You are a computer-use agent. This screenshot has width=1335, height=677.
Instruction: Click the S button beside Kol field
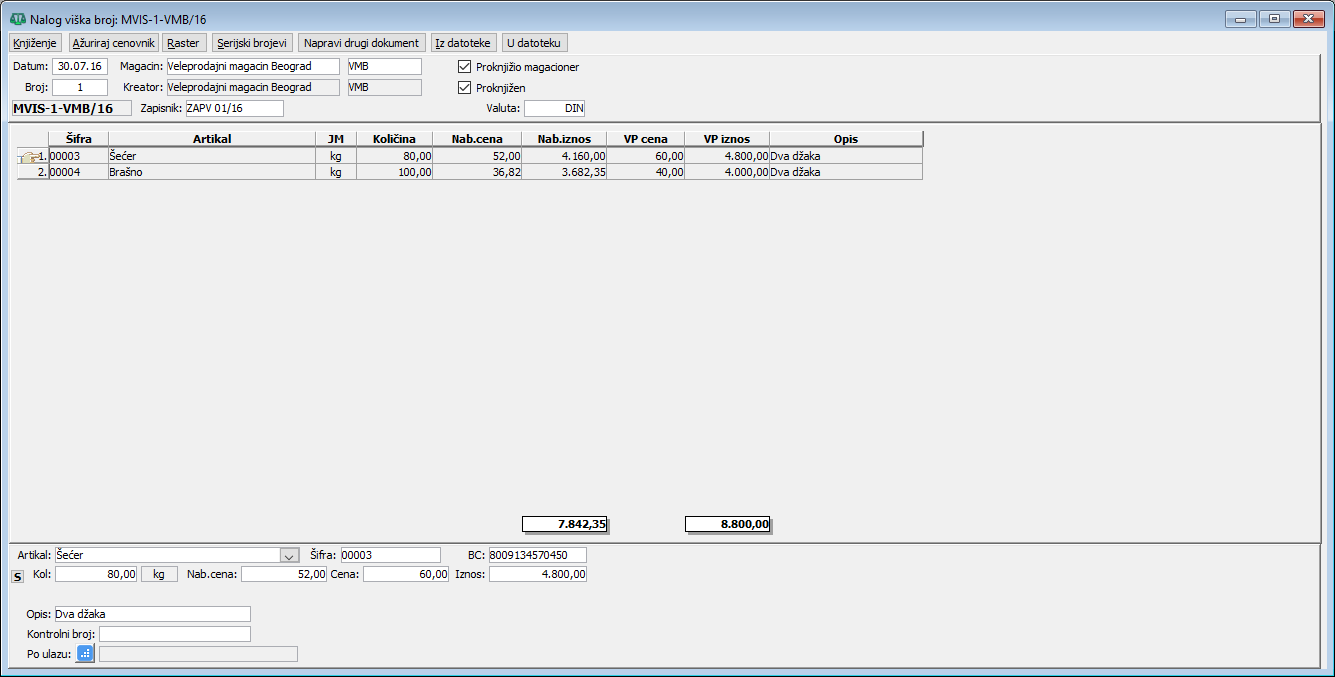point(17,576)
